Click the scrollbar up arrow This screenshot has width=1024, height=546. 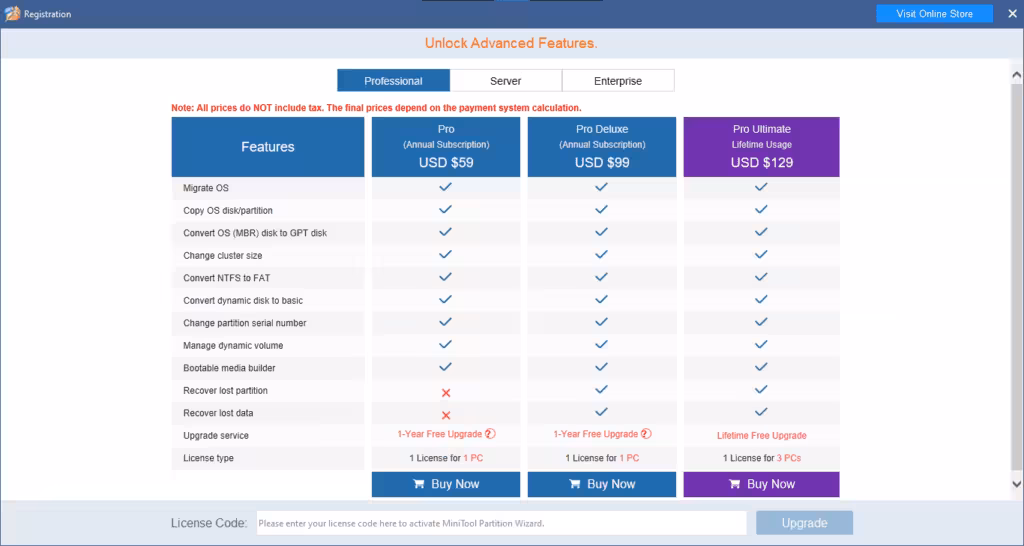click(x=1017, y=75)
